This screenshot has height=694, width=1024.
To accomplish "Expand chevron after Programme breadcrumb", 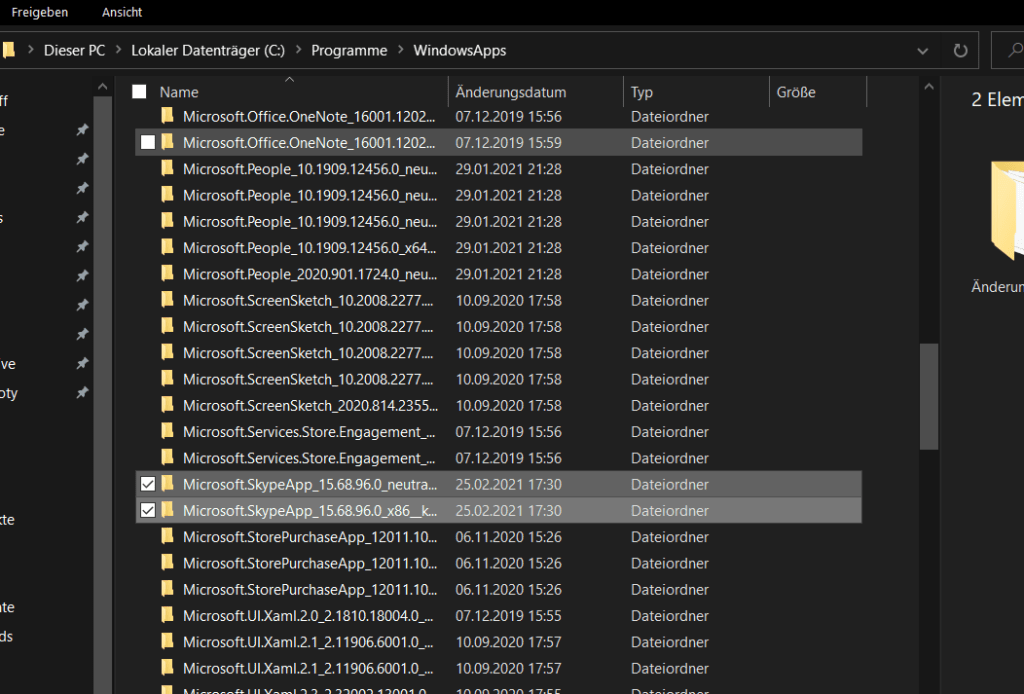I will 400,50.
